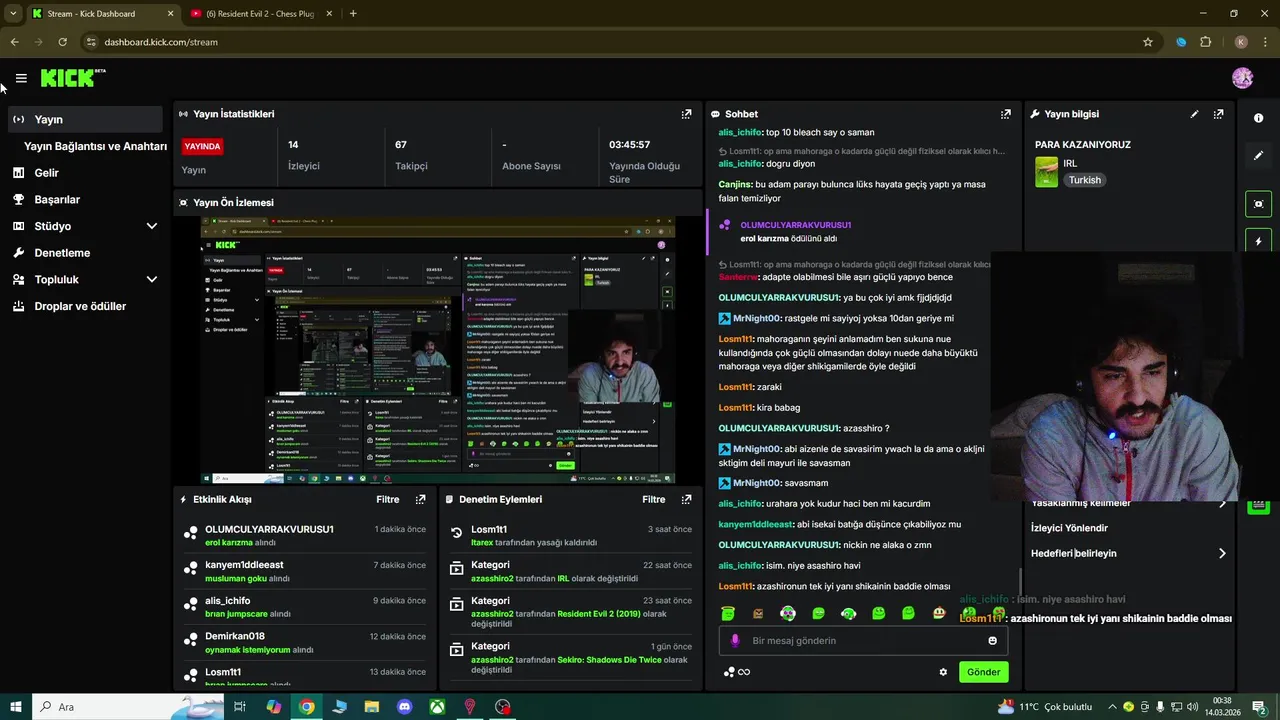Open Denetim Eylemleri Filtre dropdown
This screenshot has height=720, width=1280.
click(x=653, y=499)
